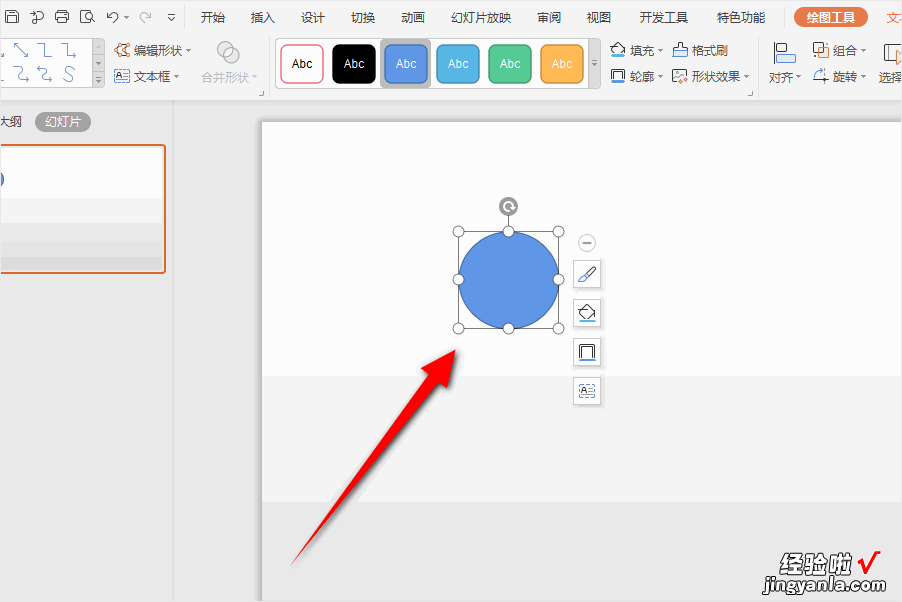Click the 轮廓 outline icon
Screen dimensions: 902x602
pyautogui.click(x=618, y=76)
